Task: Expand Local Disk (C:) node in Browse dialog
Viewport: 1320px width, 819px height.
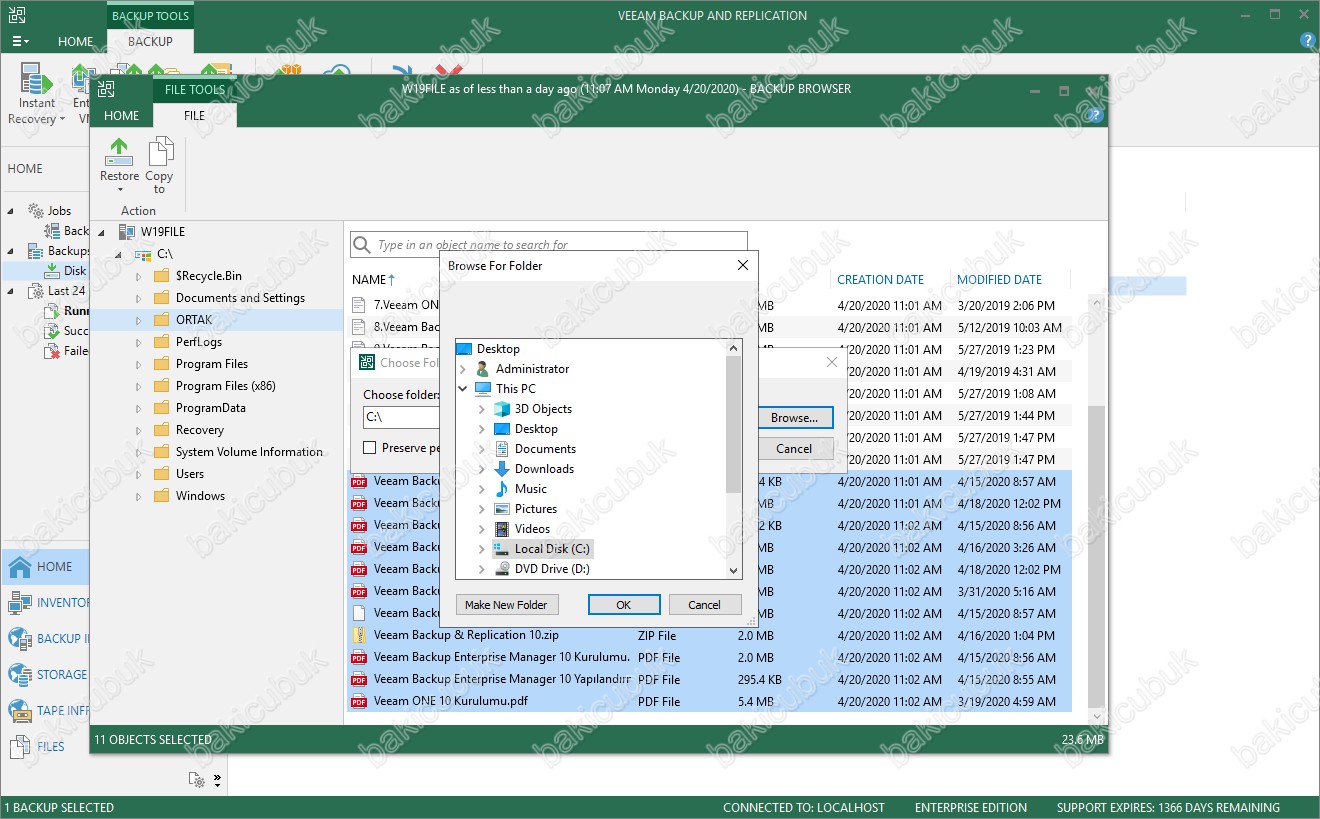Action: (x=482, y=549)
